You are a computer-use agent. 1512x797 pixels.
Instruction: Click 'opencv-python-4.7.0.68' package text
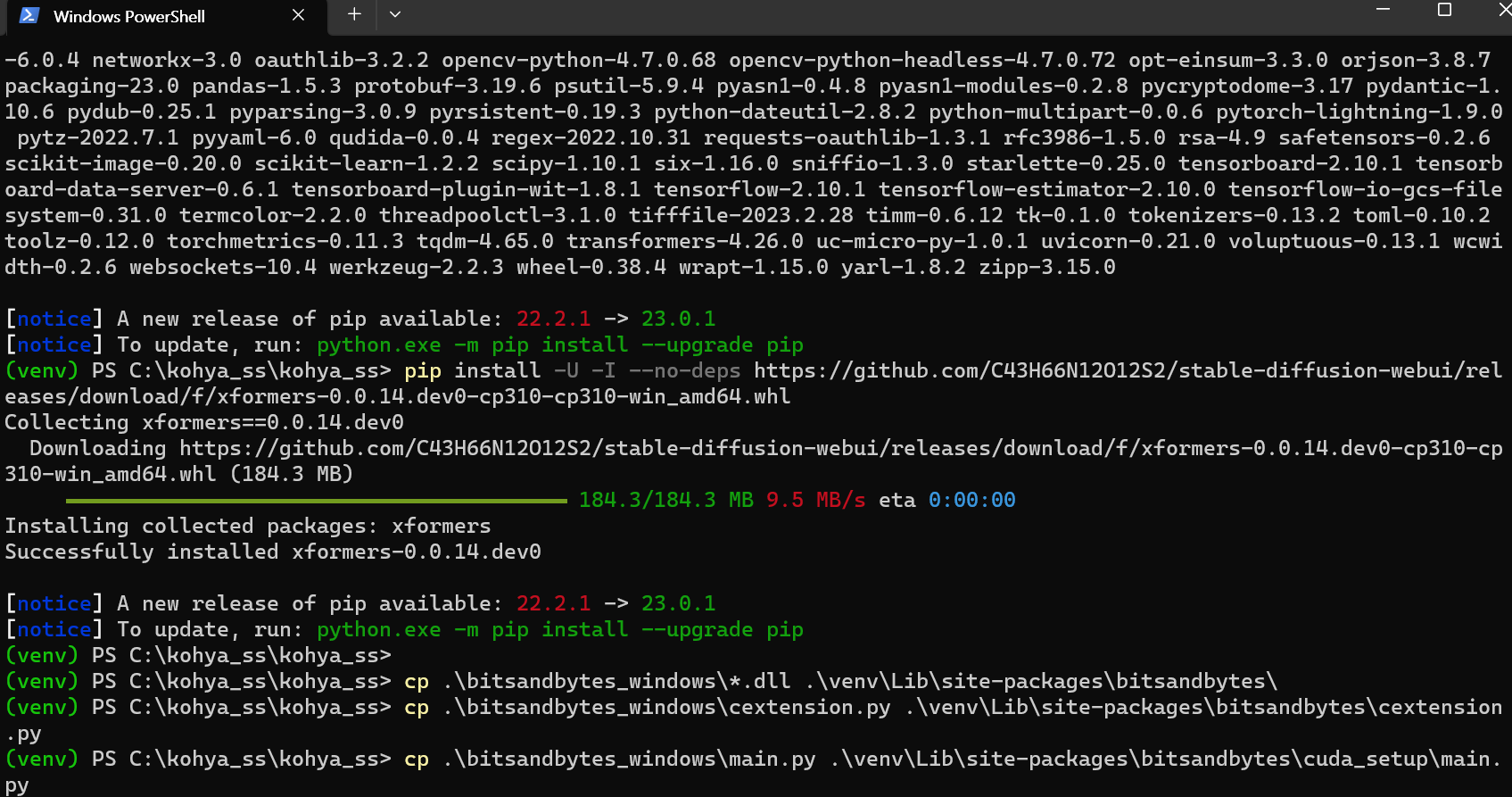coord(578,60)
